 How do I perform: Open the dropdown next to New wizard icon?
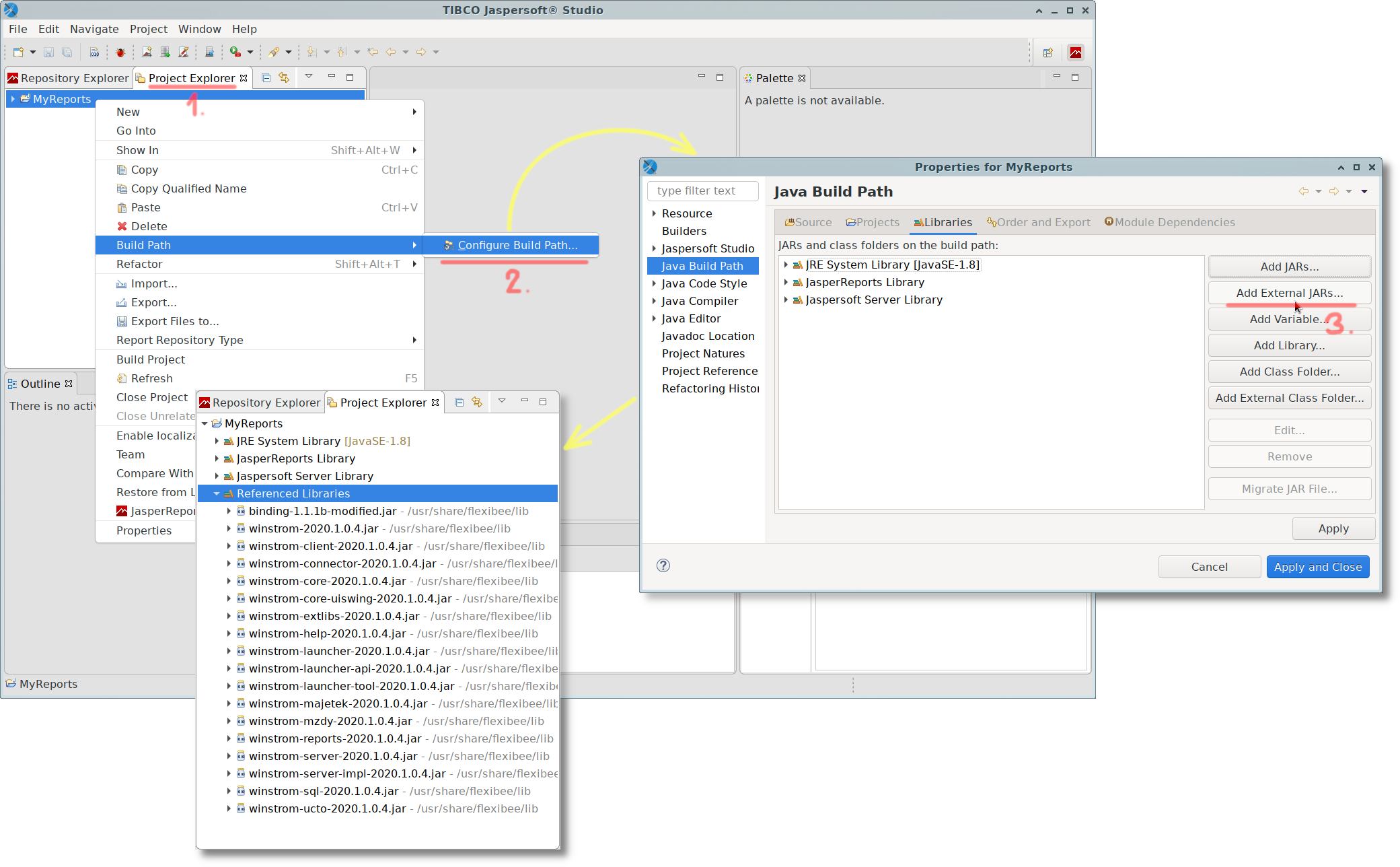(32, 52)
